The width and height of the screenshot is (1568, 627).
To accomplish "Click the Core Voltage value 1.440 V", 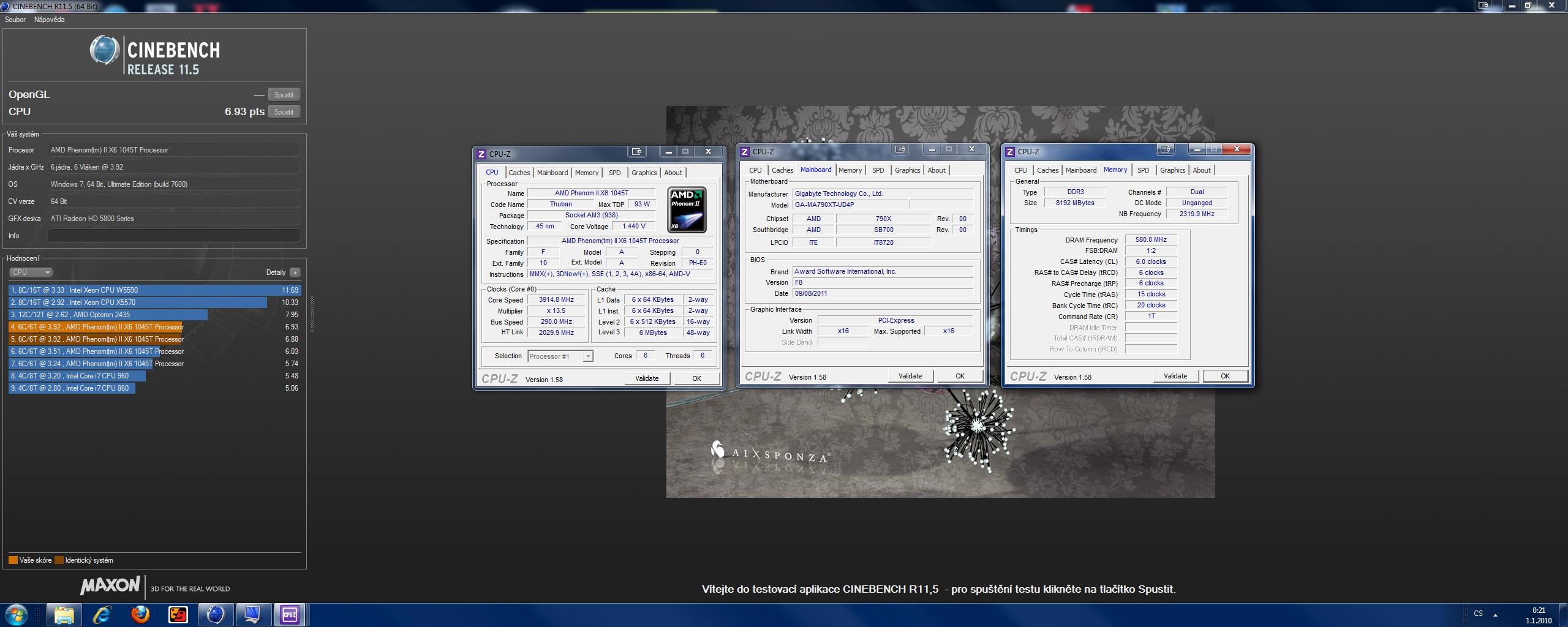I will [633, 227].
